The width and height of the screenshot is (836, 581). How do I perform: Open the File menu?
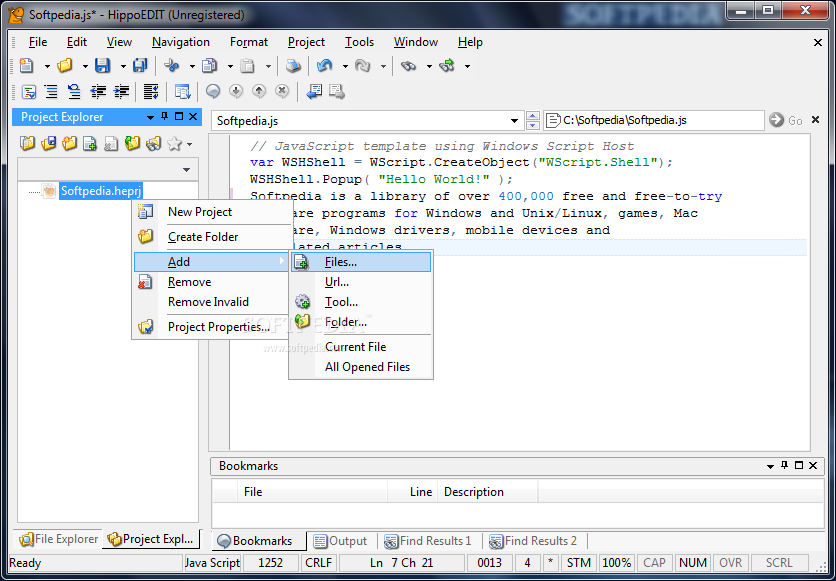pyautogui.click(x=38, y=42)
